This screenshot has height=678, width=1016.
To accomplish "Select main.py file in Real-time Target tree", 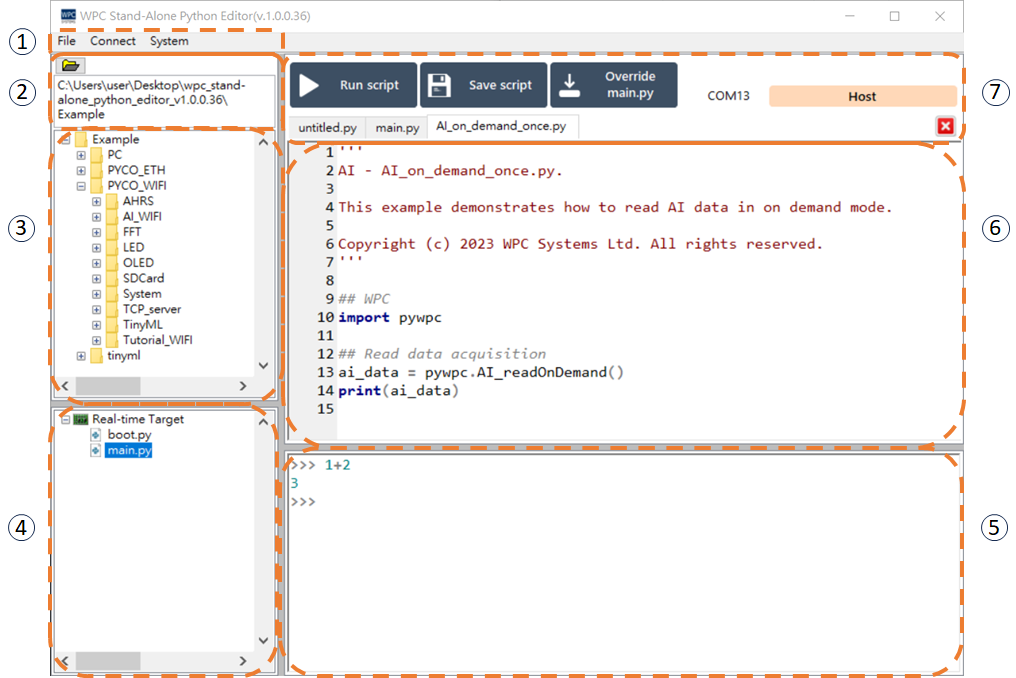I will (129, 451).
